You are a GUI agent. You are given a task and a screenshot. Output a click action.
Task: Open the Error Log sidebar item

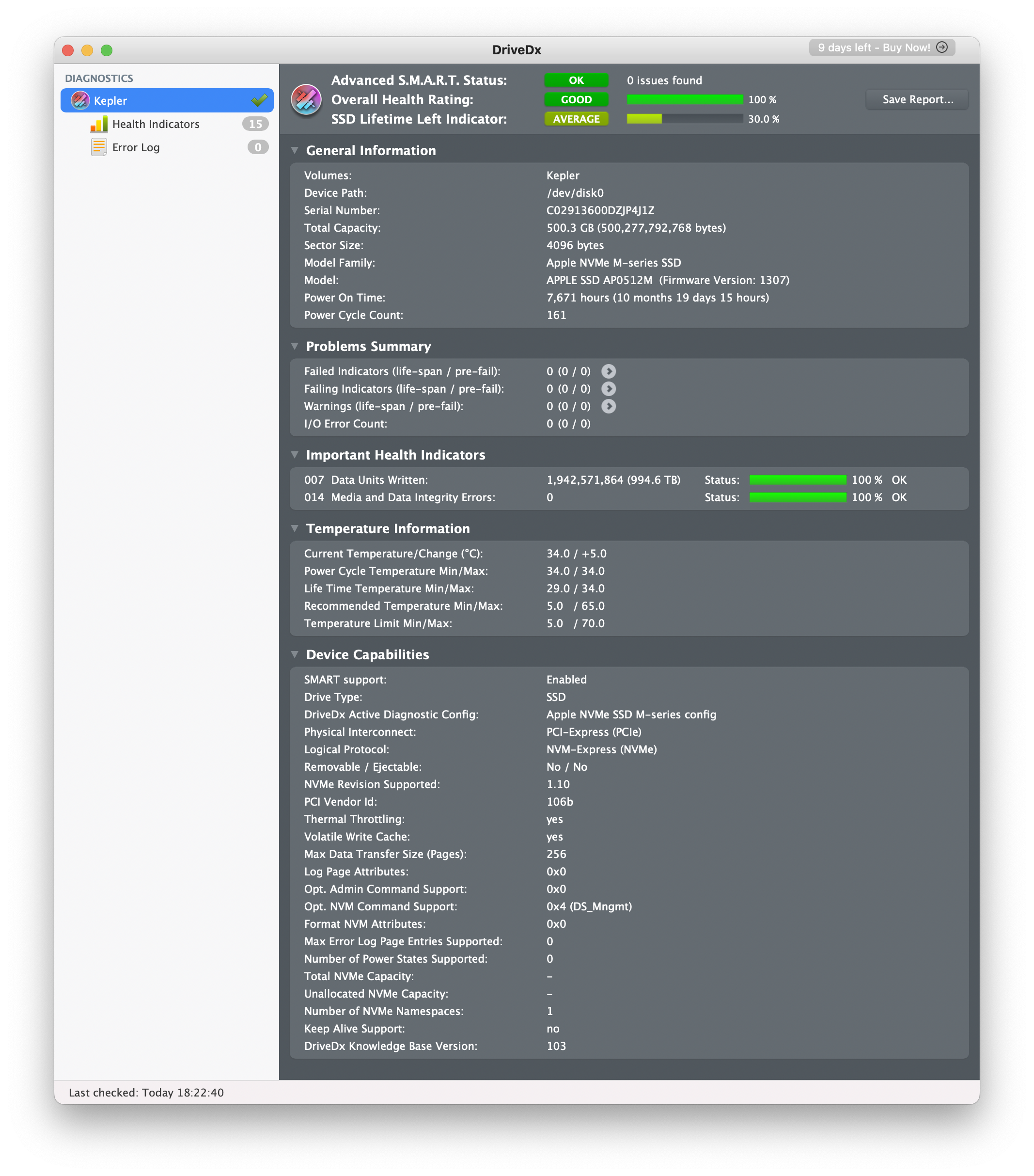(x=136, y=148)
